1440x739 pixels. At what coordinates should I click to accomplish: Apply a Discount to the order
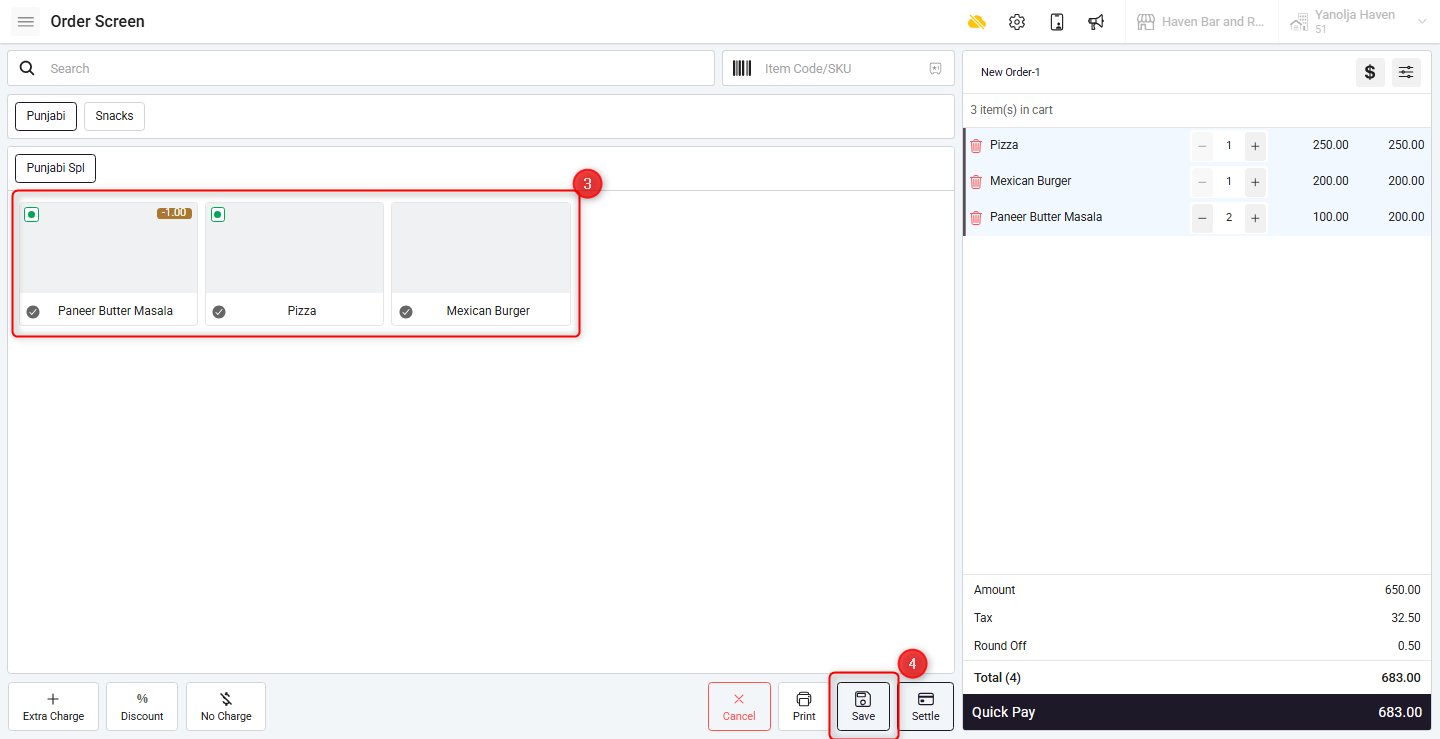pyautogui.click(x=142, y=707)
